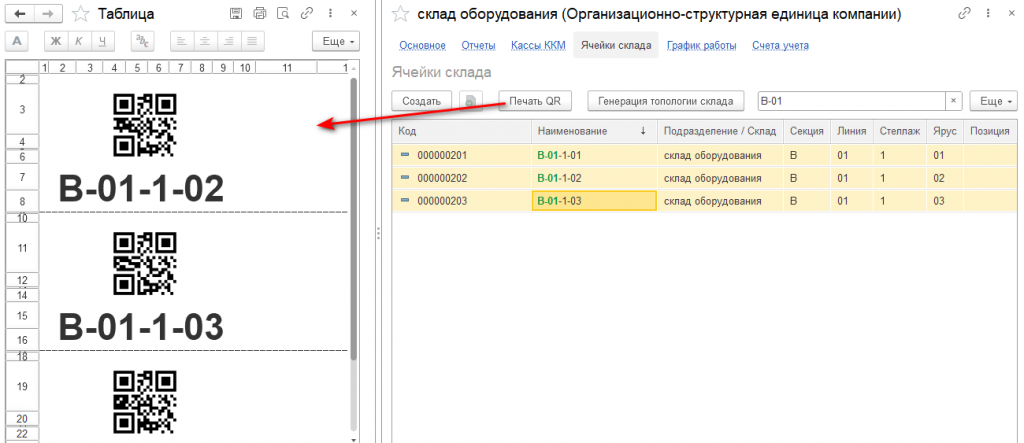Open the font settings button A
The width and height of the screenshot is (1024, 443).
point(18,41)
